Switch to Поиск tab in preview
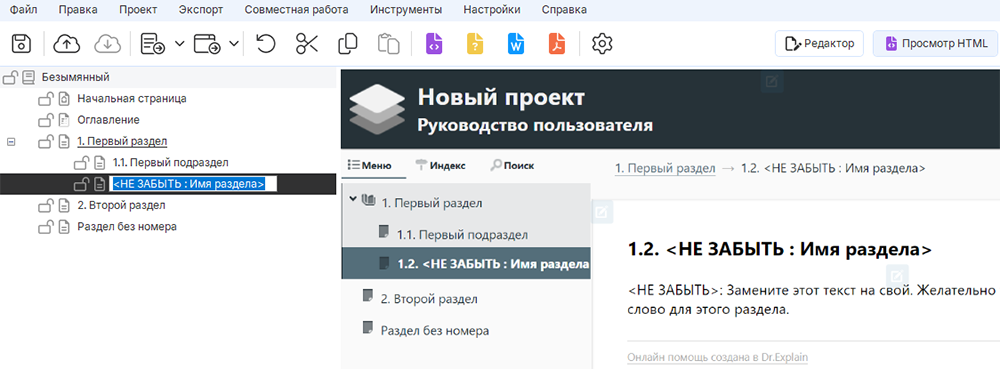The width and height of the screenshot is (1000, 369). click(511, 166)
